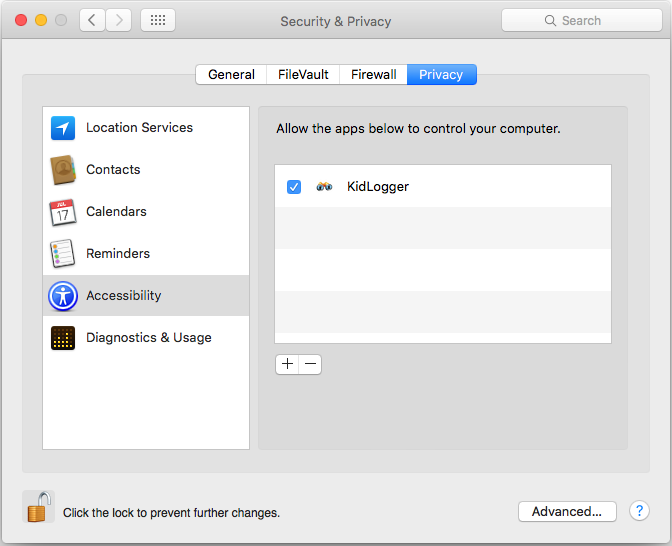Image resolution: width=672 pixels, height=546 pixels.
Task: Switch to the General tab
Action: (x=231, y=75)
